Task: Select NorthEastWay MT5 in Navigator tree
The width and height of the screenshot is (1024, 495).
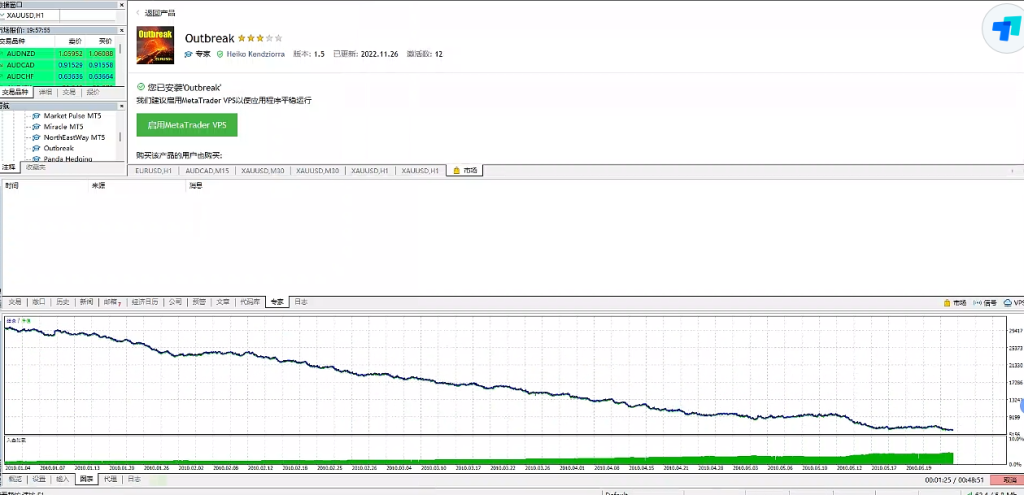Action: click(x=74, y=138)
